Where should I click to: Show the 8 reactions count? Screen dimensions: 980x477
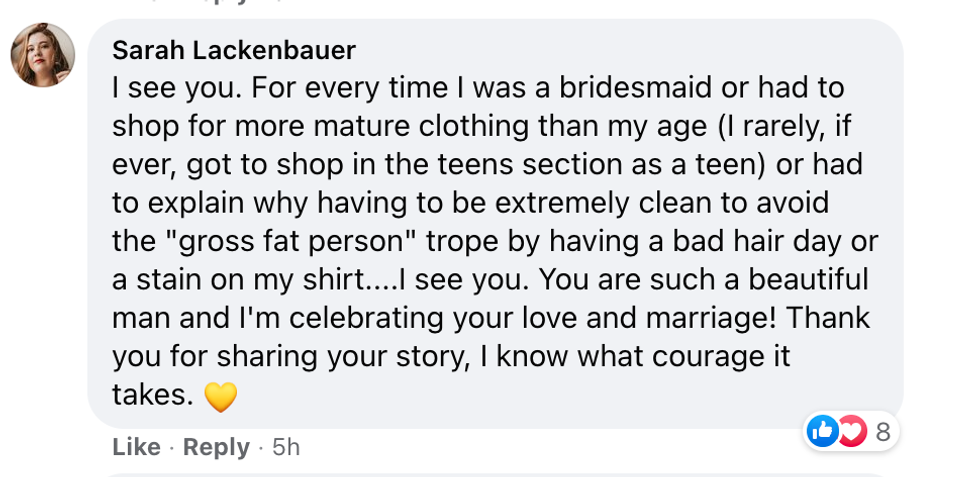coord(883,432)
